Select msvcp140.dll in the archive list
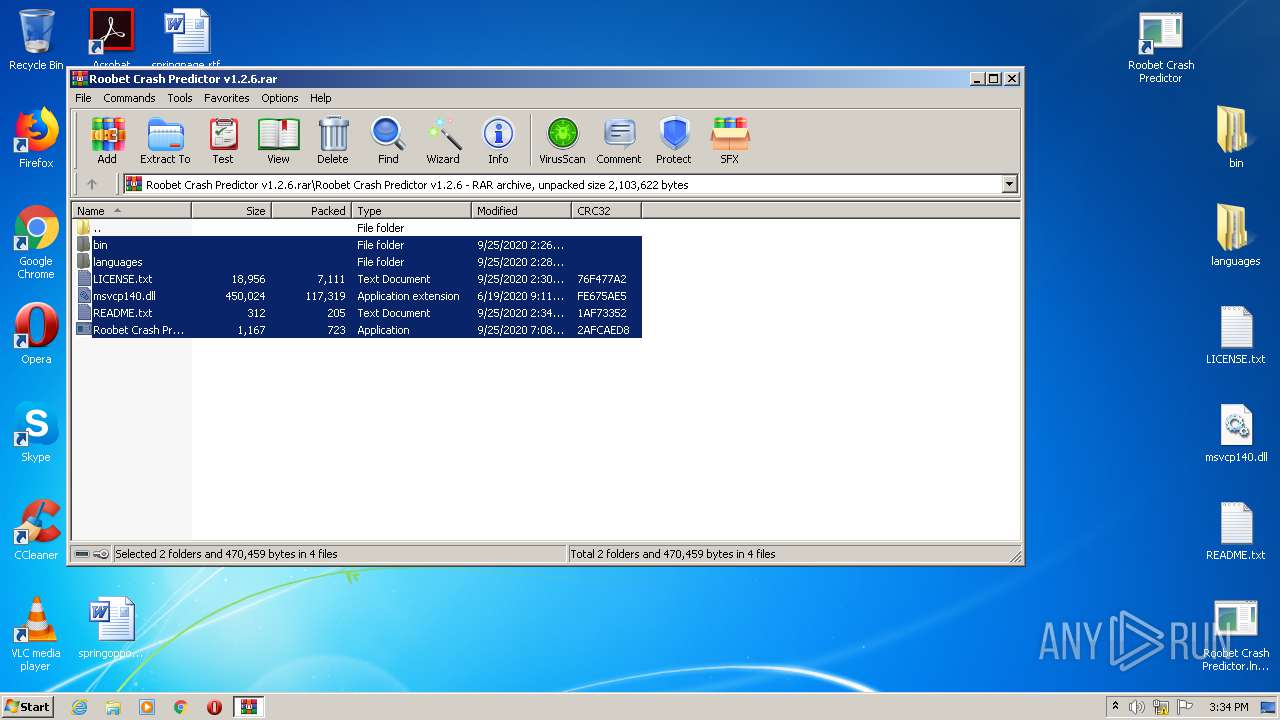The width and height of the screenshot is (1280, 720). point(357,296)
